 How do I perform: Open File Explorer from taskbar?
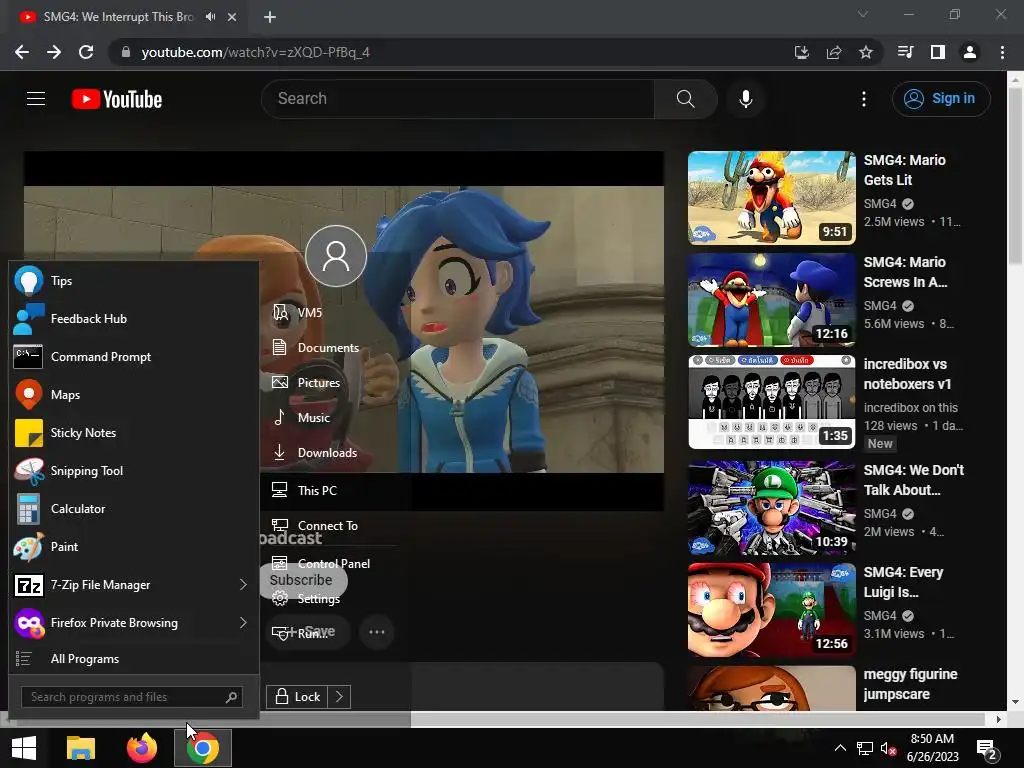(81, 748)
